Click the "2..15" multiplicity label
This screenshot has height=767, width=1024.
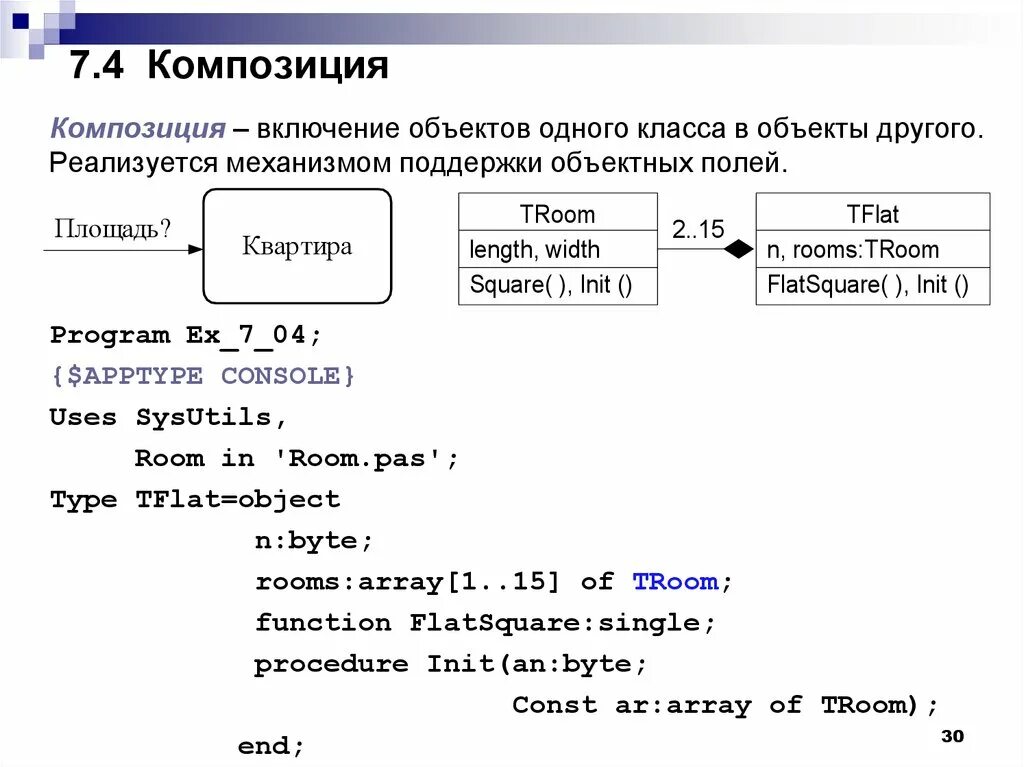pyautogui.click(x=698, y=229)
